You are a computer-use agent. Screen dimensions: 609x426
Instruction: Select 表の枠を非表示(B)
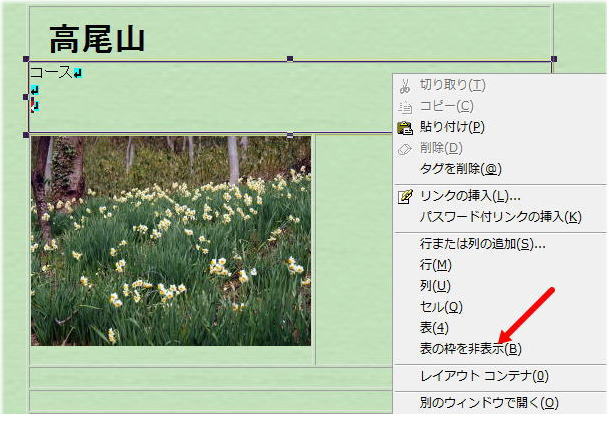pyautogui.click(x=470, y=349)
